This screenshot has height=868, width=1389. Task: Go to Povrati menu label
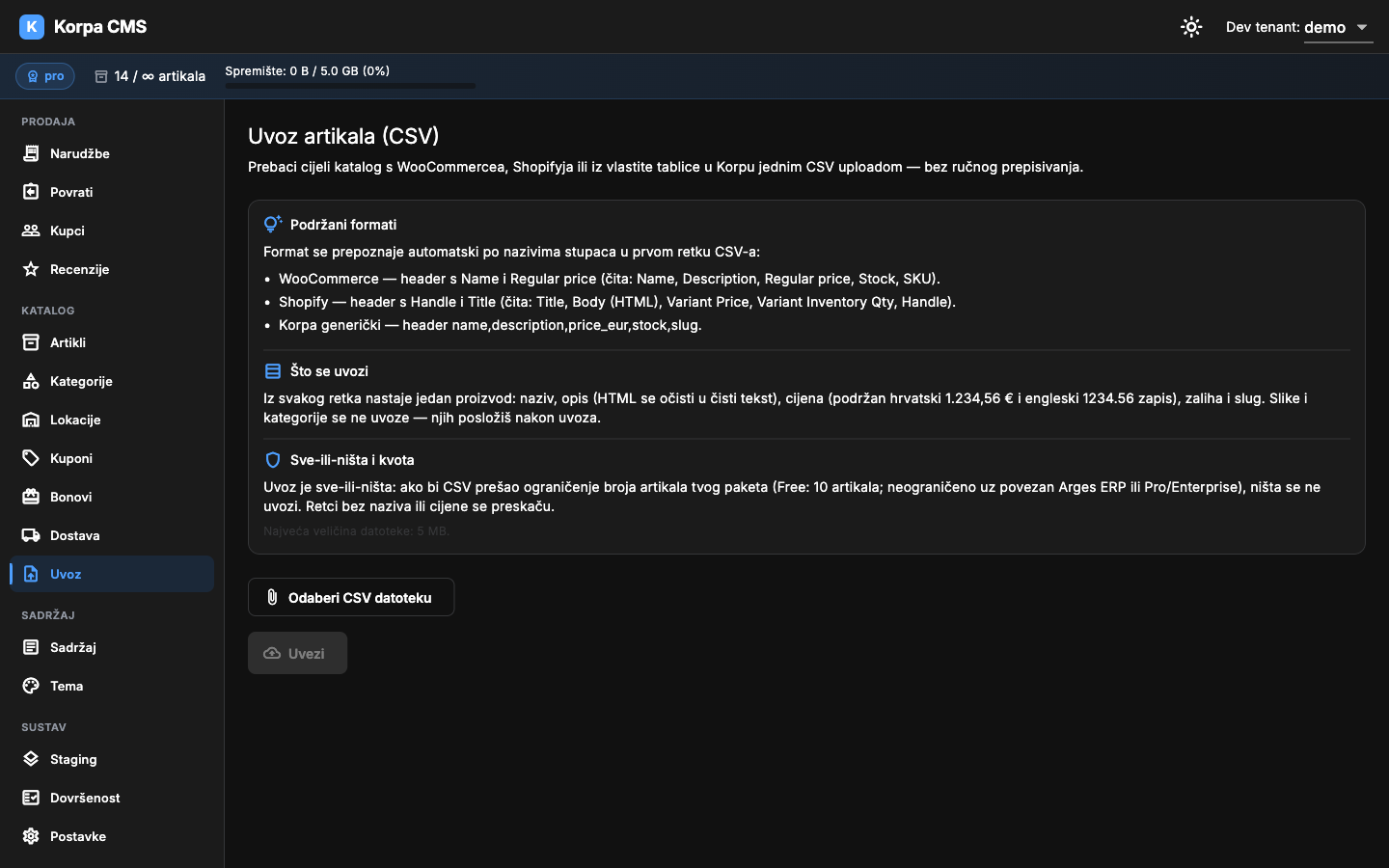[71, 192]
